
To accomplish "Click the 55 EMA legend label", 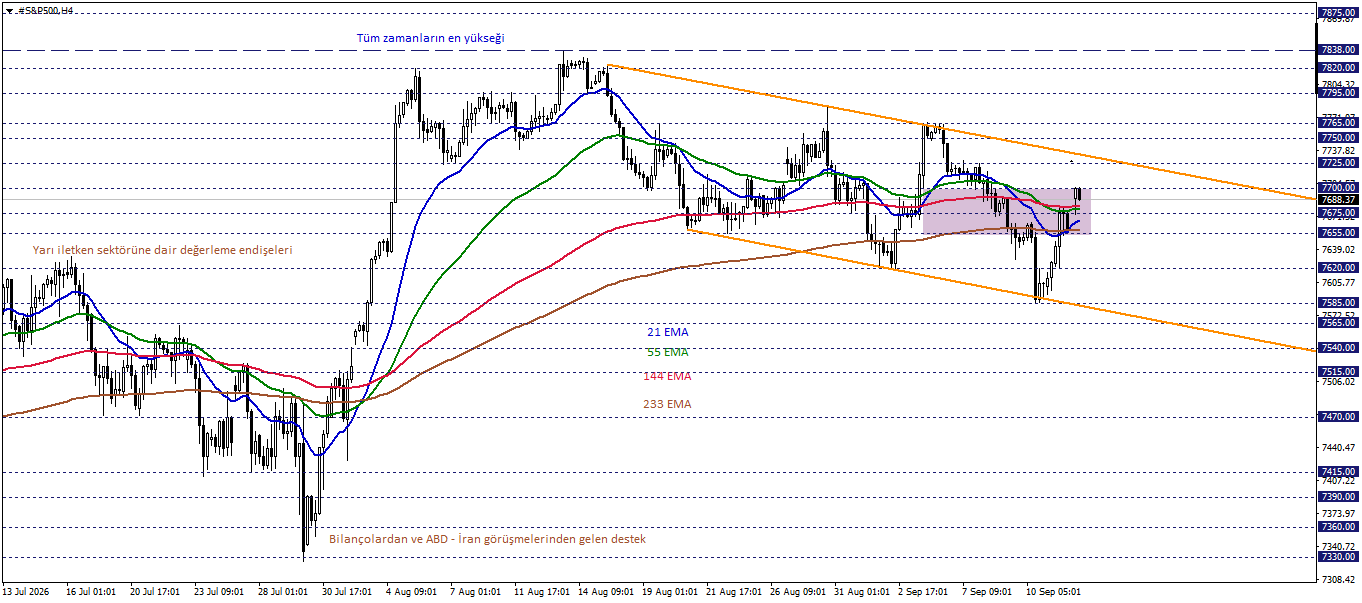I will tap(668, 352).
